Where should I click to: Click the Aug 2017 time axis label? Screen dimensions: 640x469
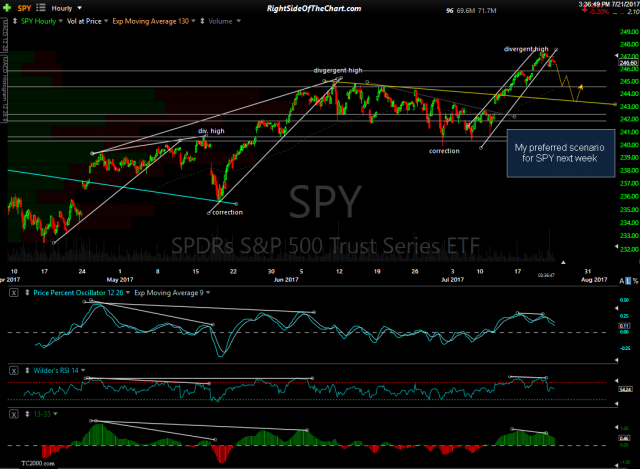click(x=594, y=280)
